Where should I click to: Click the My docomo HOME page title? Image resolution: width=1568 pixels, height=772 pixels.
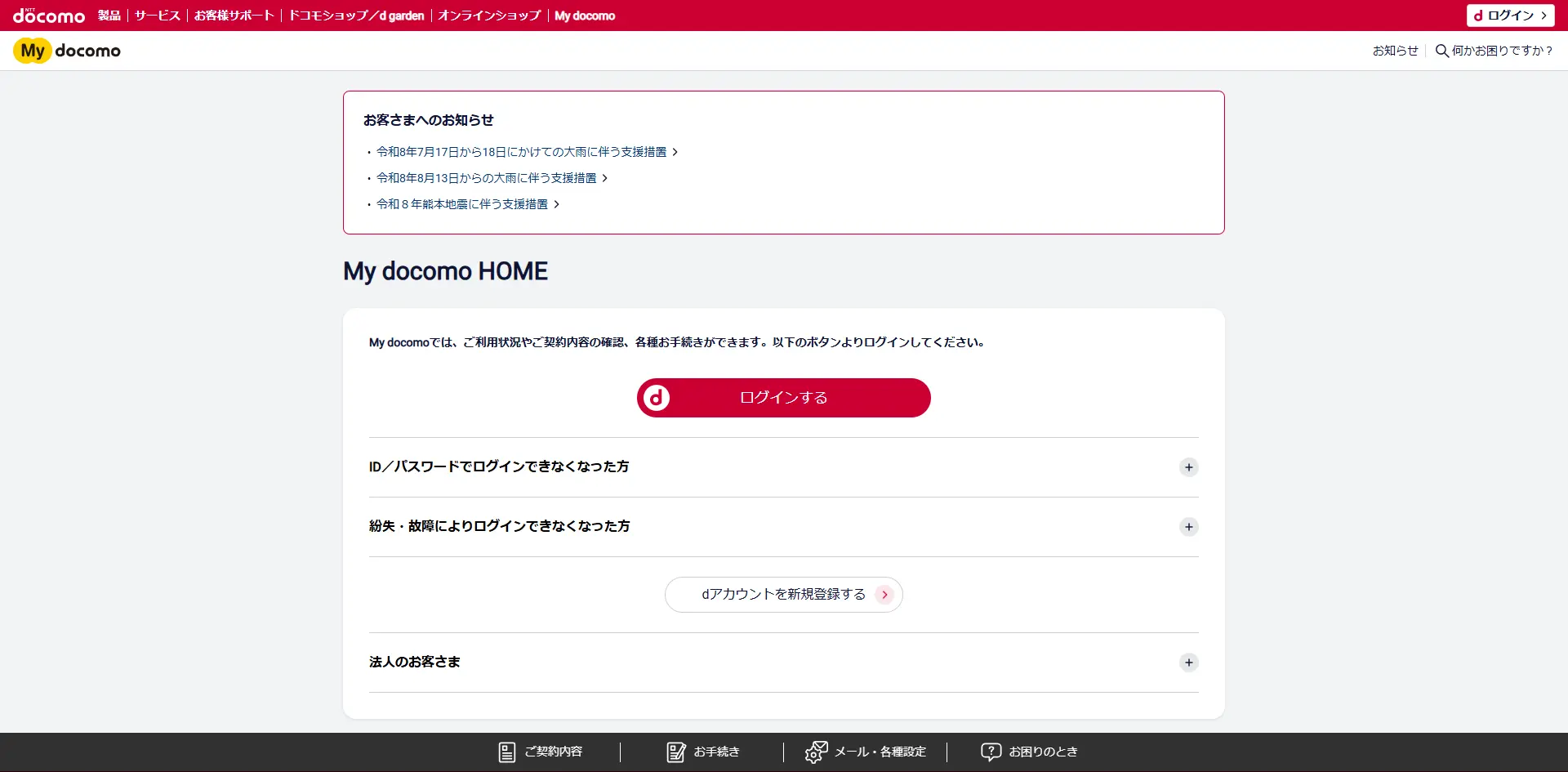446,271
